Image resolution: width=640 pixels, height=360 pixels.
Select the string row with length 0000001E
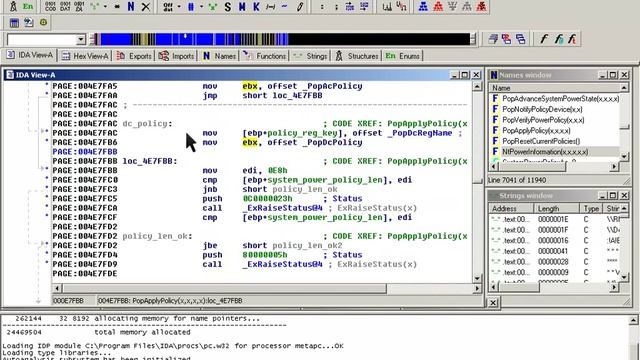tap(555, 219)
